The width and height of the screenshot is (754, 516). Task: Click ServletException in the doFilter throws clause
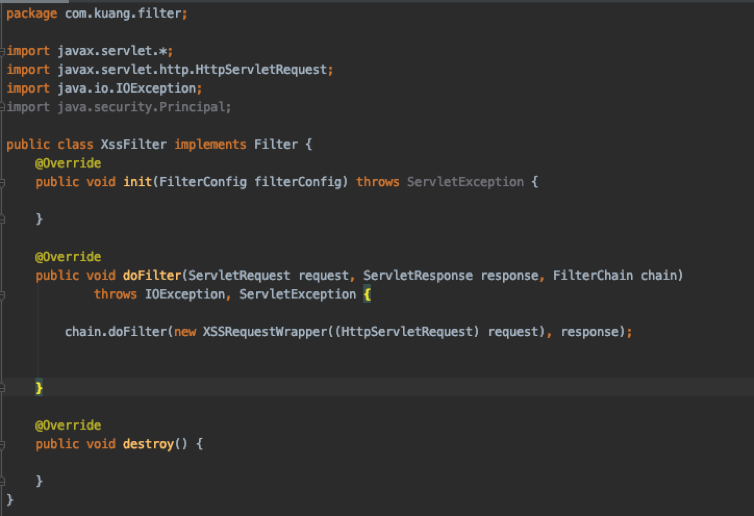298,294
